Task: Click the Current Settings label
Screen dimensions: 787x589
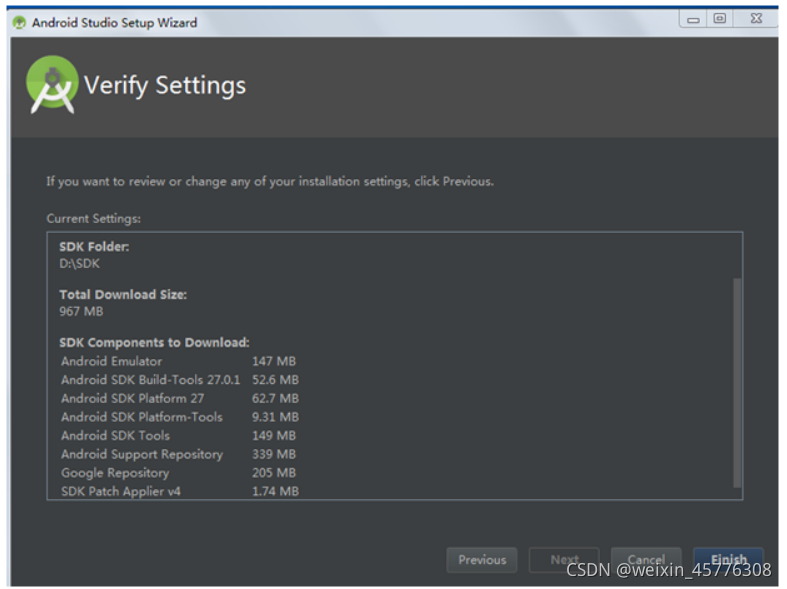Action: (x=93, y=219)
